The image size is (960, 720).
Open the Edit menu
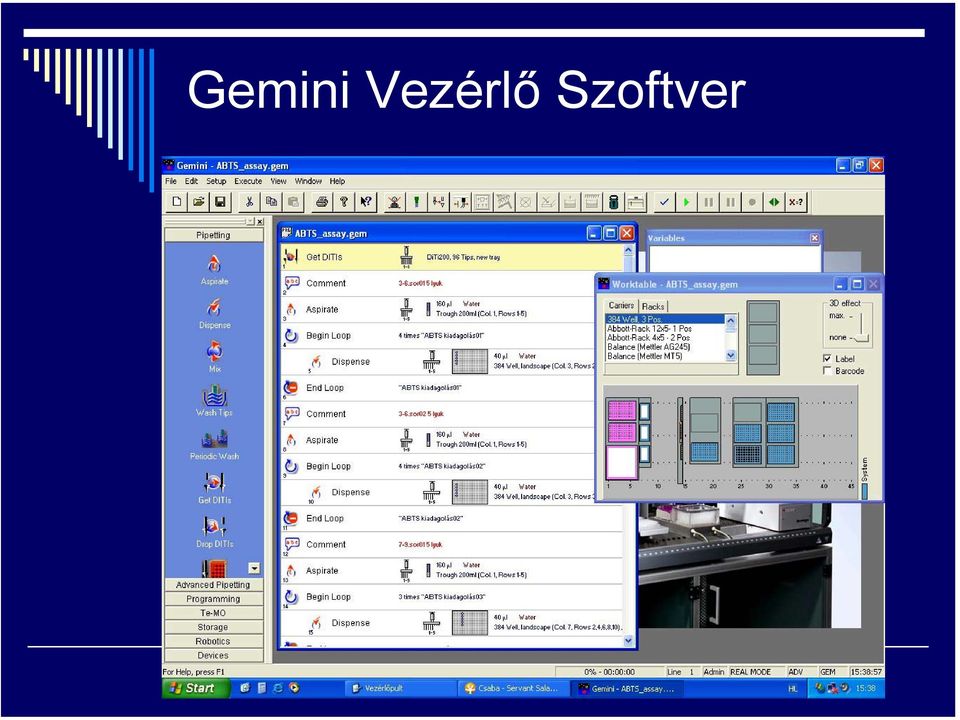click(x=192, y=181)
